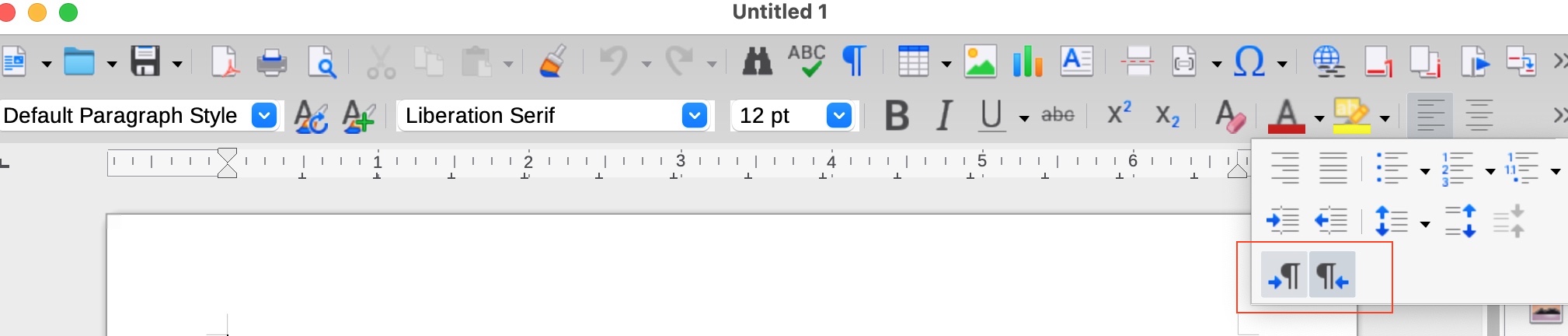Click the Left-to-Right paragraph direction icon
The height and width of the screenshot is (336, 1568).
click(x=1284, y=275)
